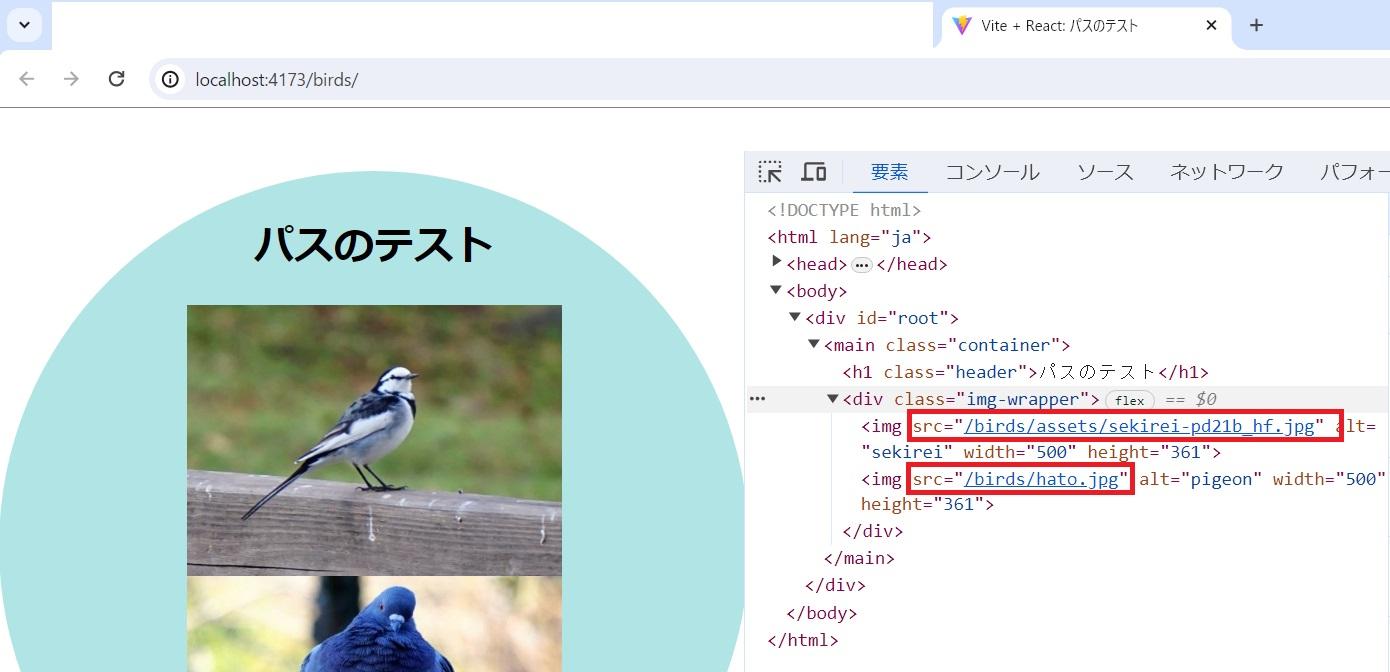Switch to the コンソール tab
The height and width of the screenshot is (672, 1390).
coord(992,172)
